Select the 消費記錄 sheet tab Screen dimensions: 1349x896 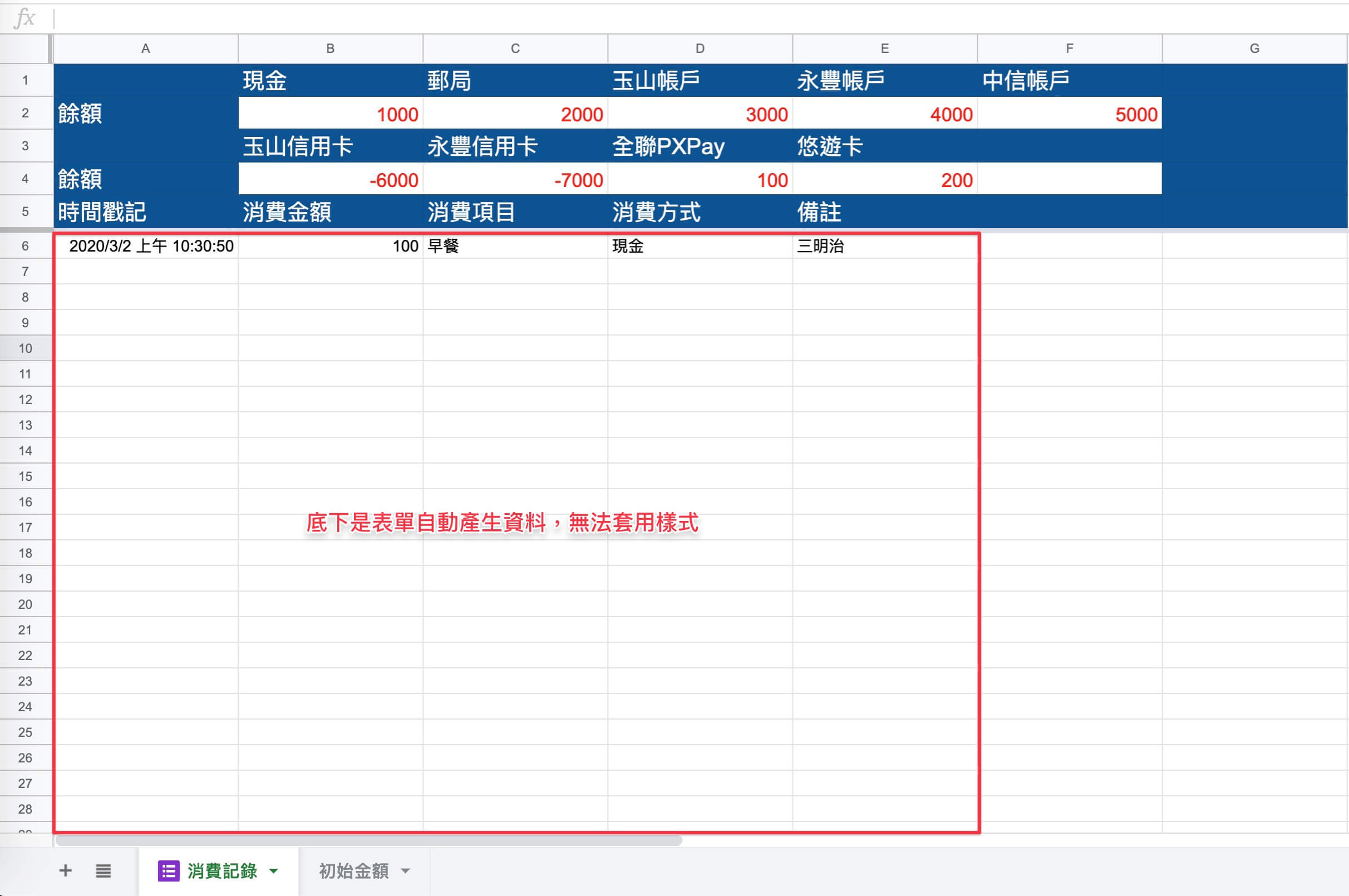point(222,871)
